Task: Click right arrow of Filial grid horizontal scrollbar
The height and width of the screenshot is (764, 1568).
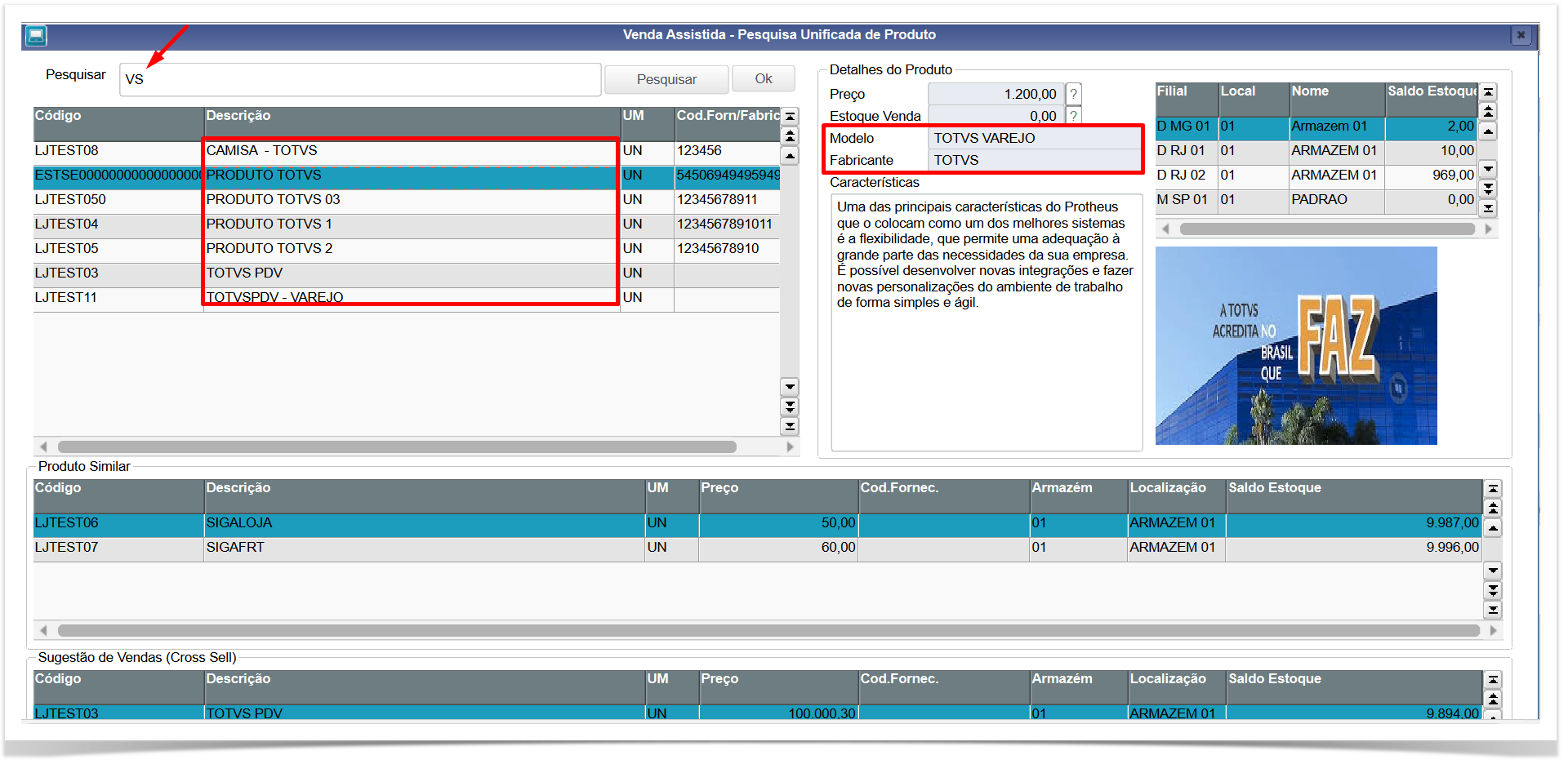Action: (1489, 229)
